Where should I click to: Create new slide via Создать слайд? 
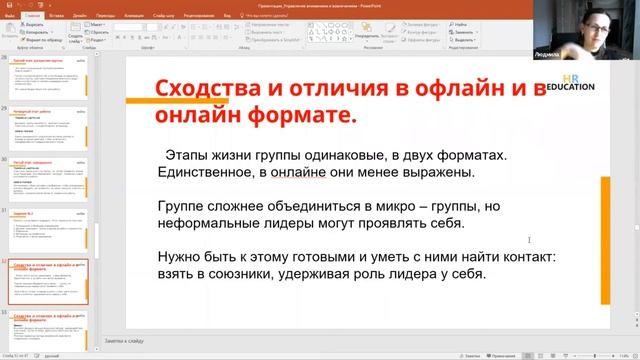pyautogui.click(x=75, y=33)
